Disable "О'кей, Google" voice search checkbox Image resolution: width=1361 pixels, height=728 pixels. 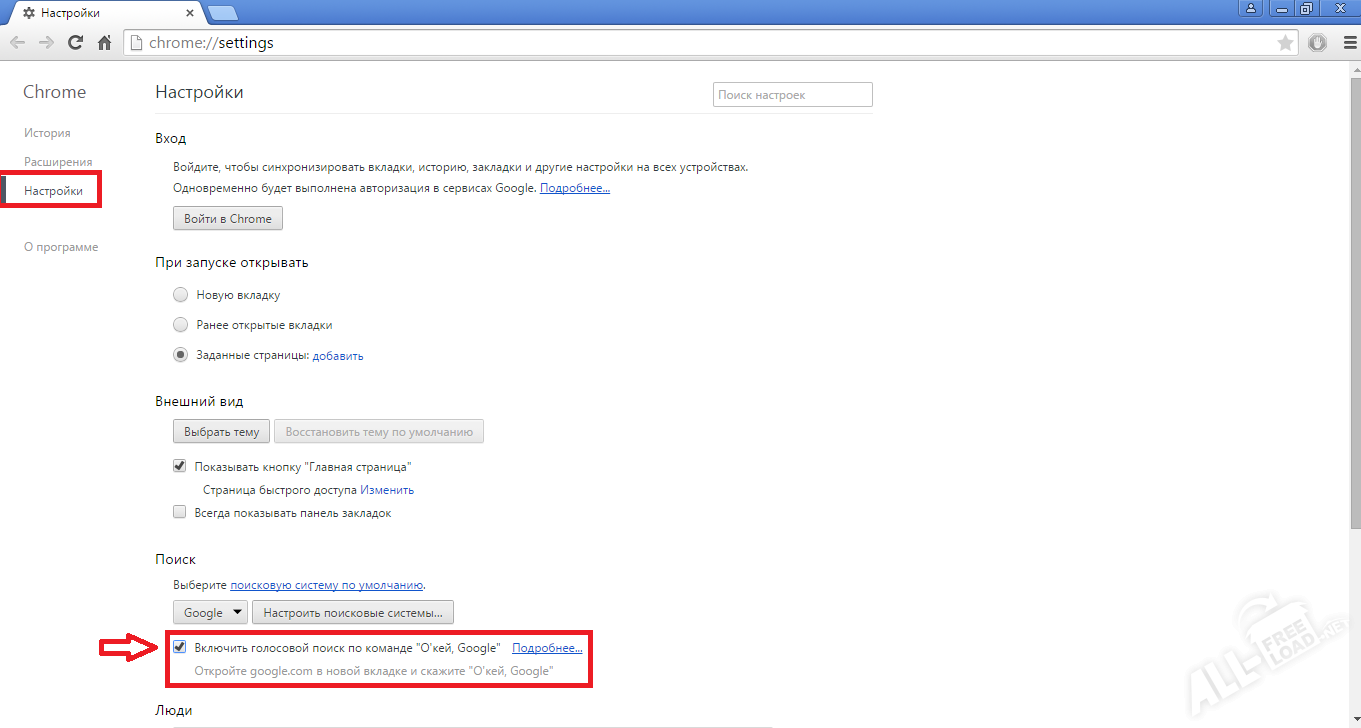pyautogui.click(x=180, y=647)
